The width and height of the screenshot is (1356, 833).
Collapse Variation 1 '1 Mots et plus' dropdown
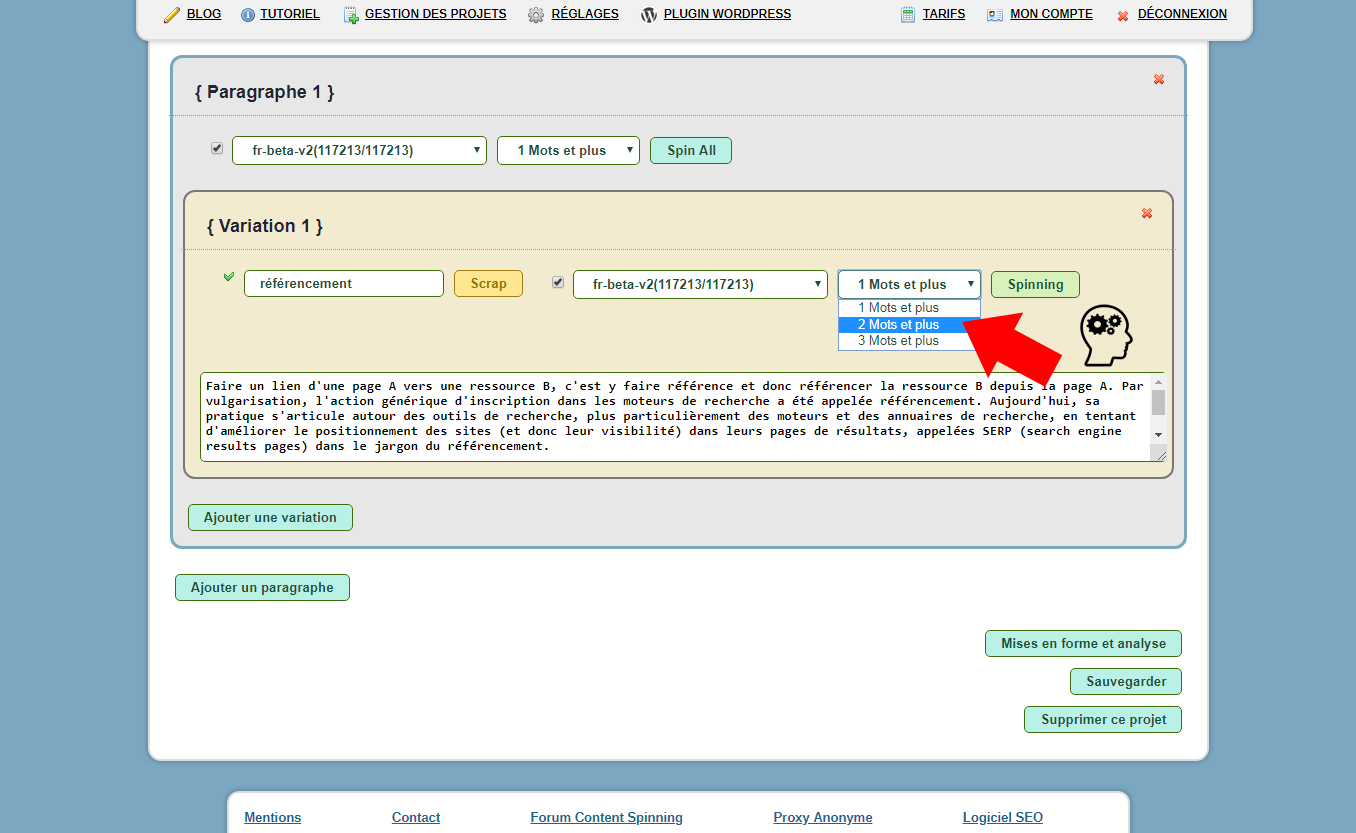909,284
